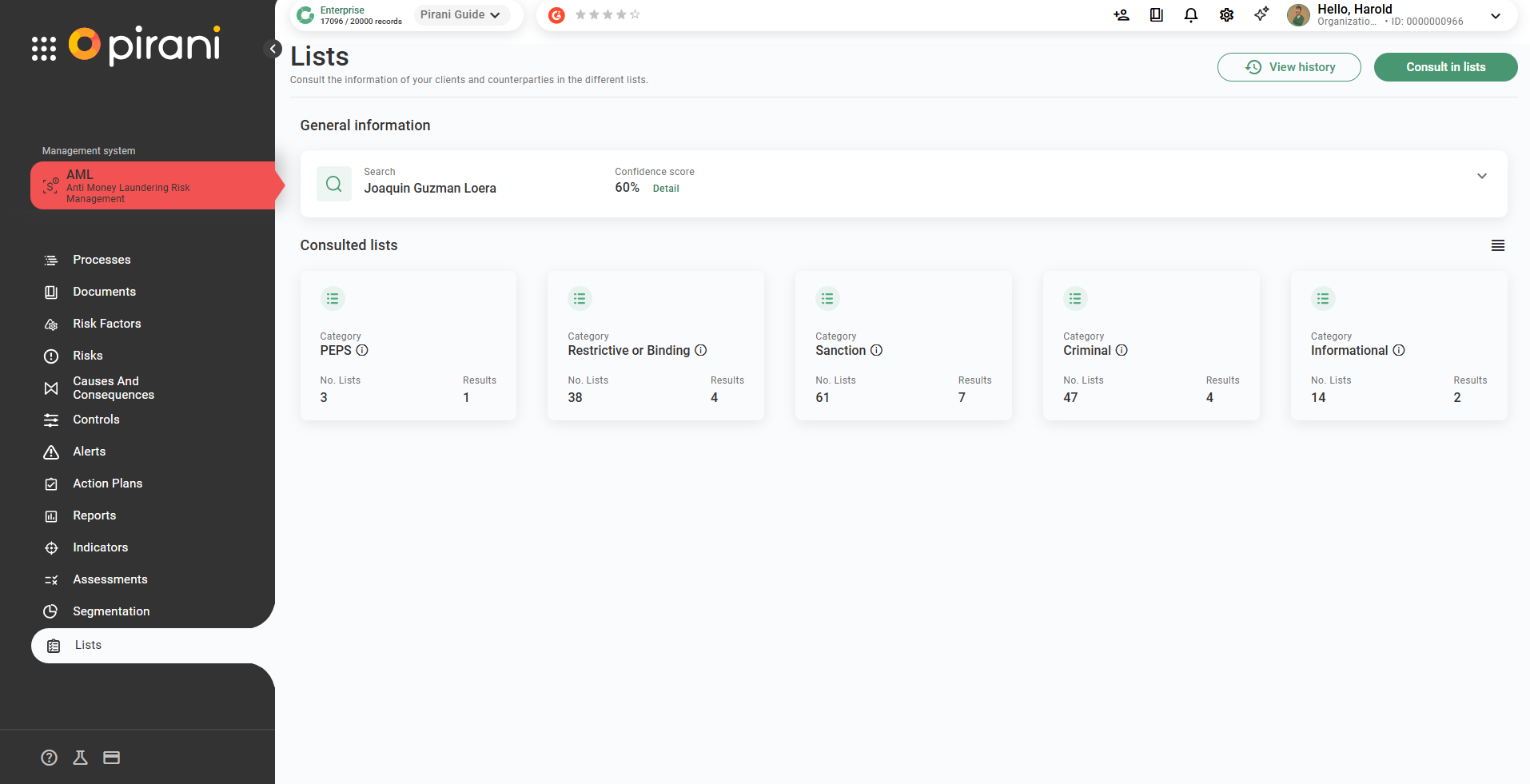Open the Pirani Guide dropdown
The width and height of the screenshot is (1530, 784).
460,15
